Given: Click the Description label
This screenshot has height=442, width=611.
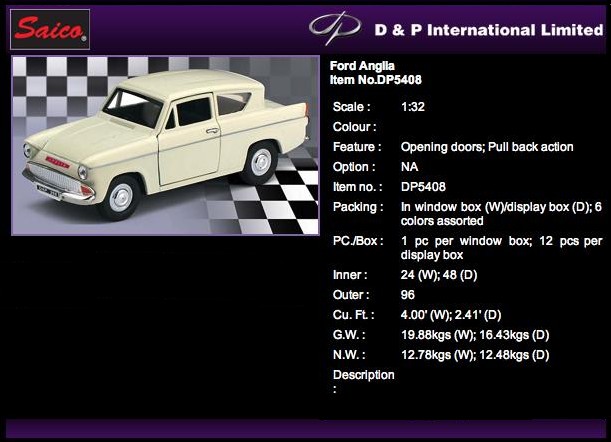Looking at the screenshot, I should click(364, 375).
